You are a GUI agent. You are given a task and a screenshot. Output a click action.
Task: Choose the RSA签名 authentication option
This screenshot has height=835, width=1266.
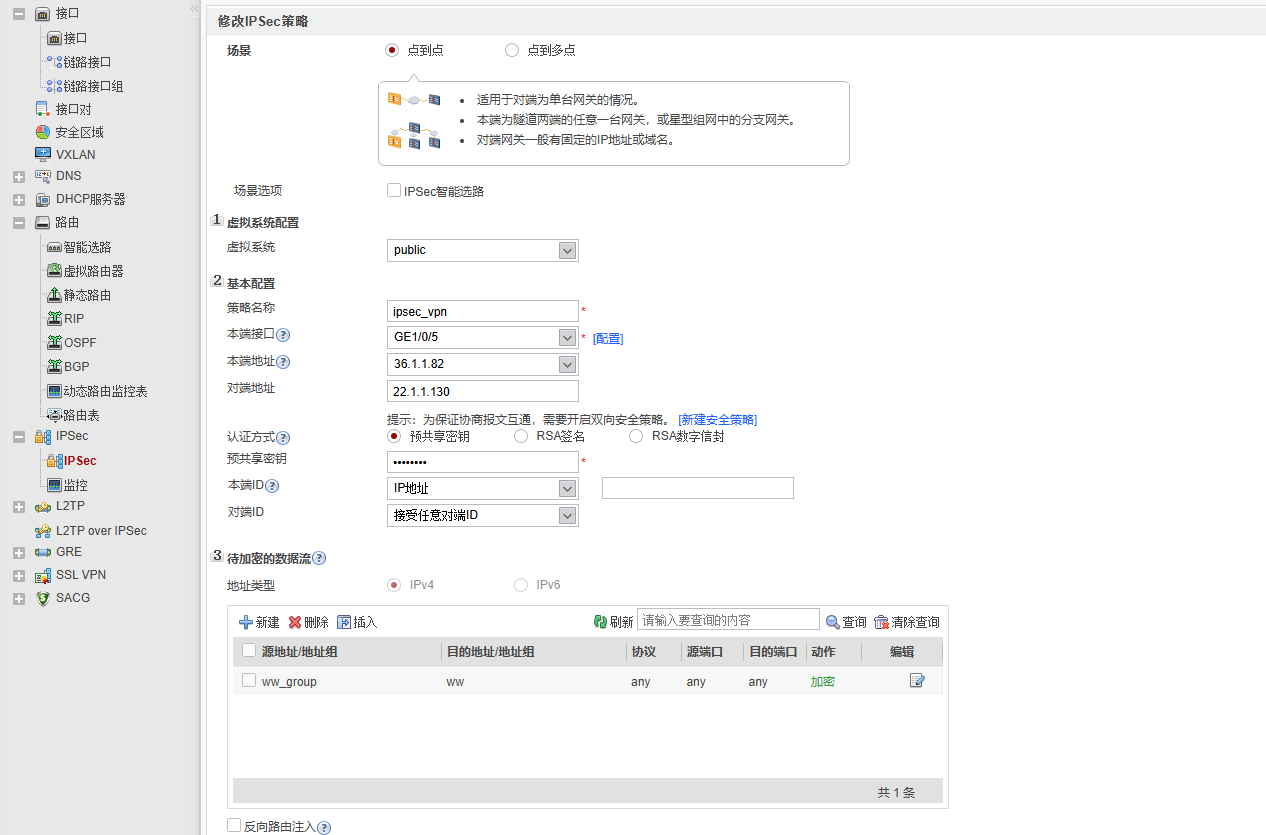521,436
